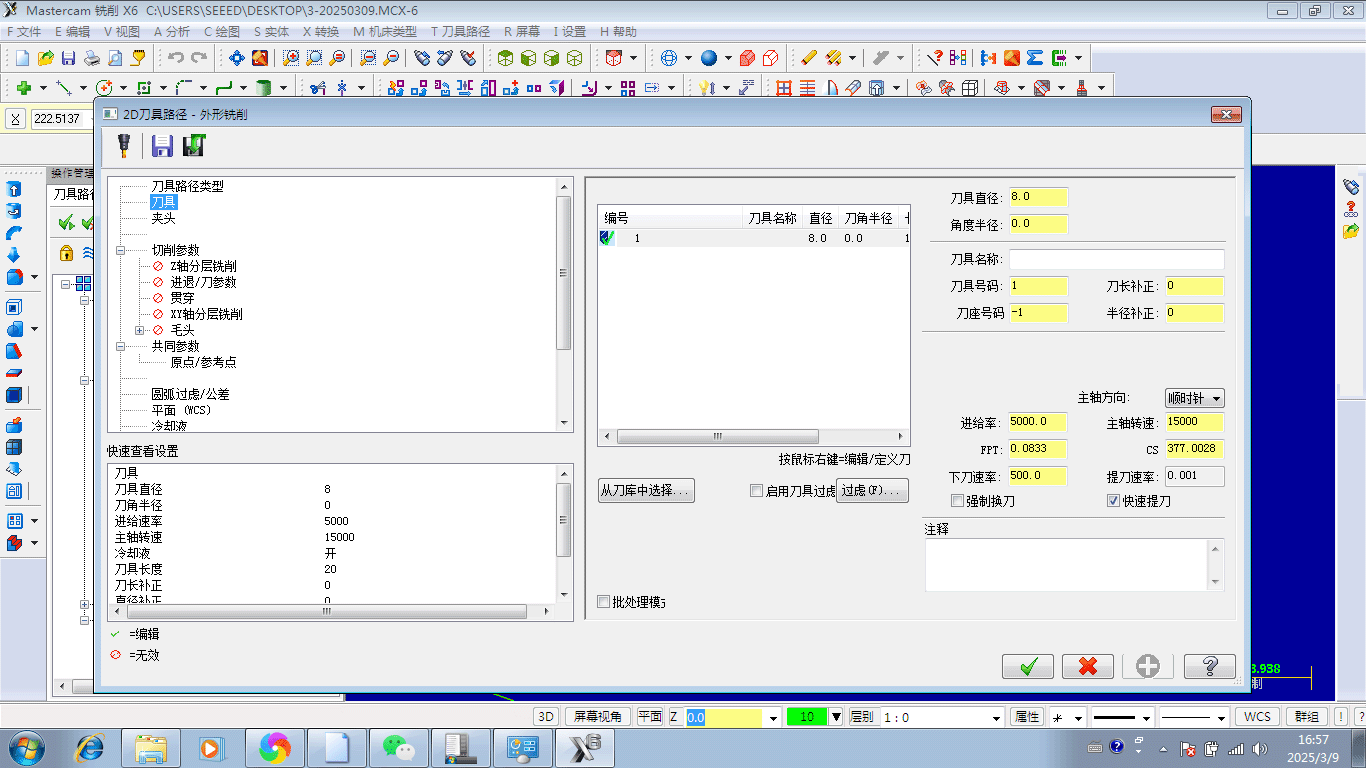Collapse the 切削参数 tree node
1366x768 pixels.
[120, 250]
